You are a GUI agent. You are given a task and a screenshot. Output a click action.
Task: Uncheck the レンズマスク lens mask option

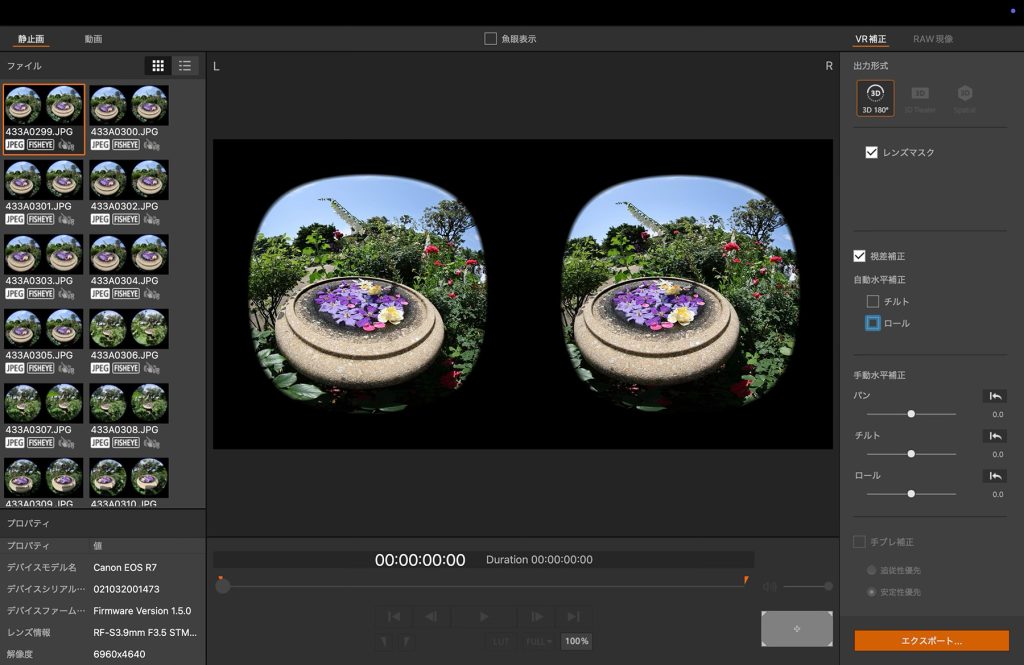pos(872,152)
